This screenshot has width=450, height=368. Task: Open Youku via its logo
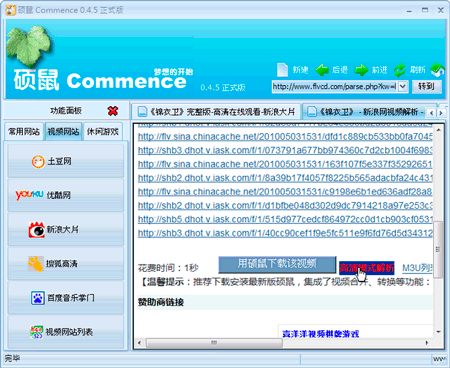[x=29, y=195]
